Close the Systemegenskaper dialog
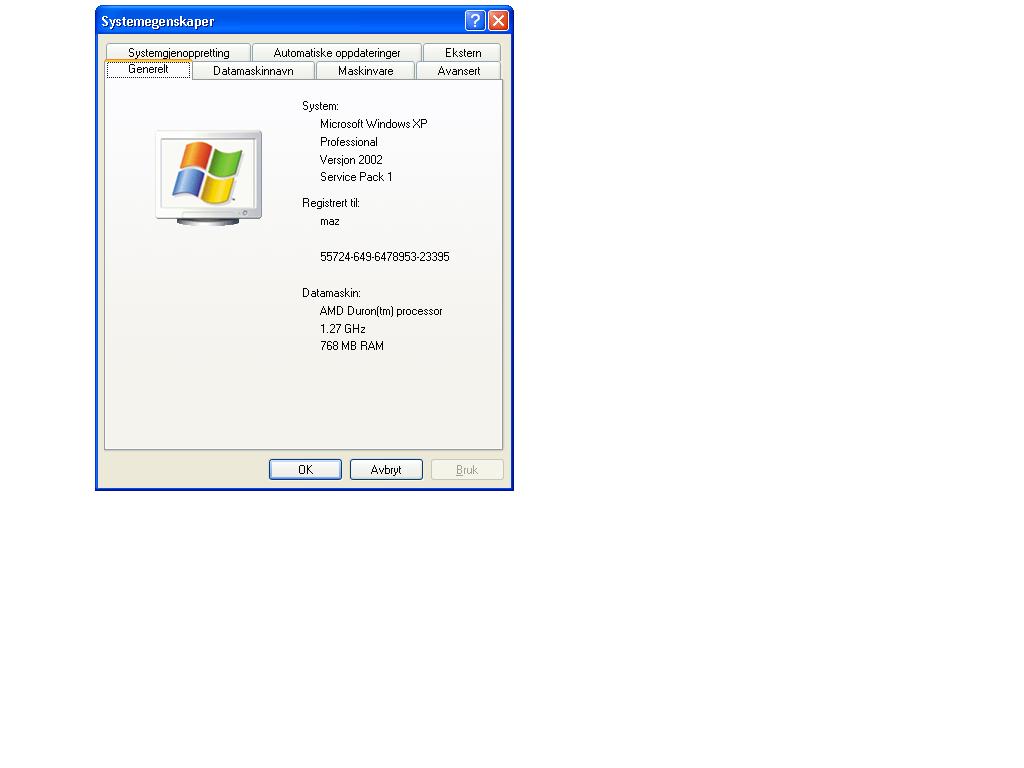 (x=498, y=21)
